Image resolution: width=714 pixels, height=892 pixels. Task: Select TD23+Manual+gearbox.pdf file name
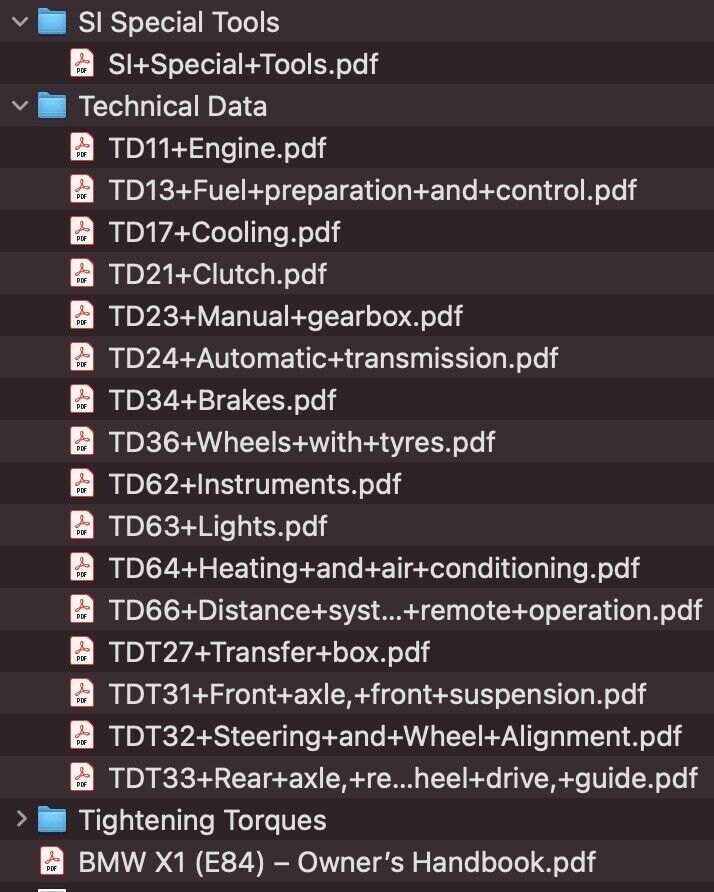[286, 316]
